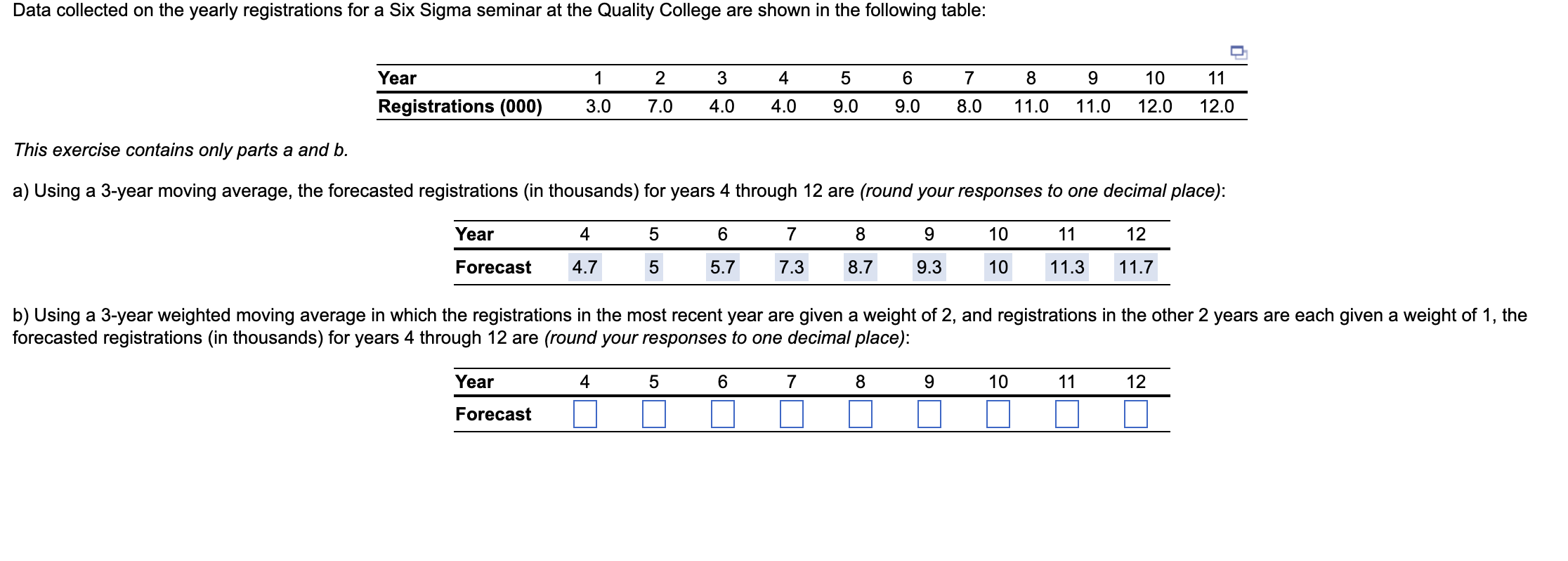
Task: Select the 5.7 answer in part a
Action: (724, 267)
